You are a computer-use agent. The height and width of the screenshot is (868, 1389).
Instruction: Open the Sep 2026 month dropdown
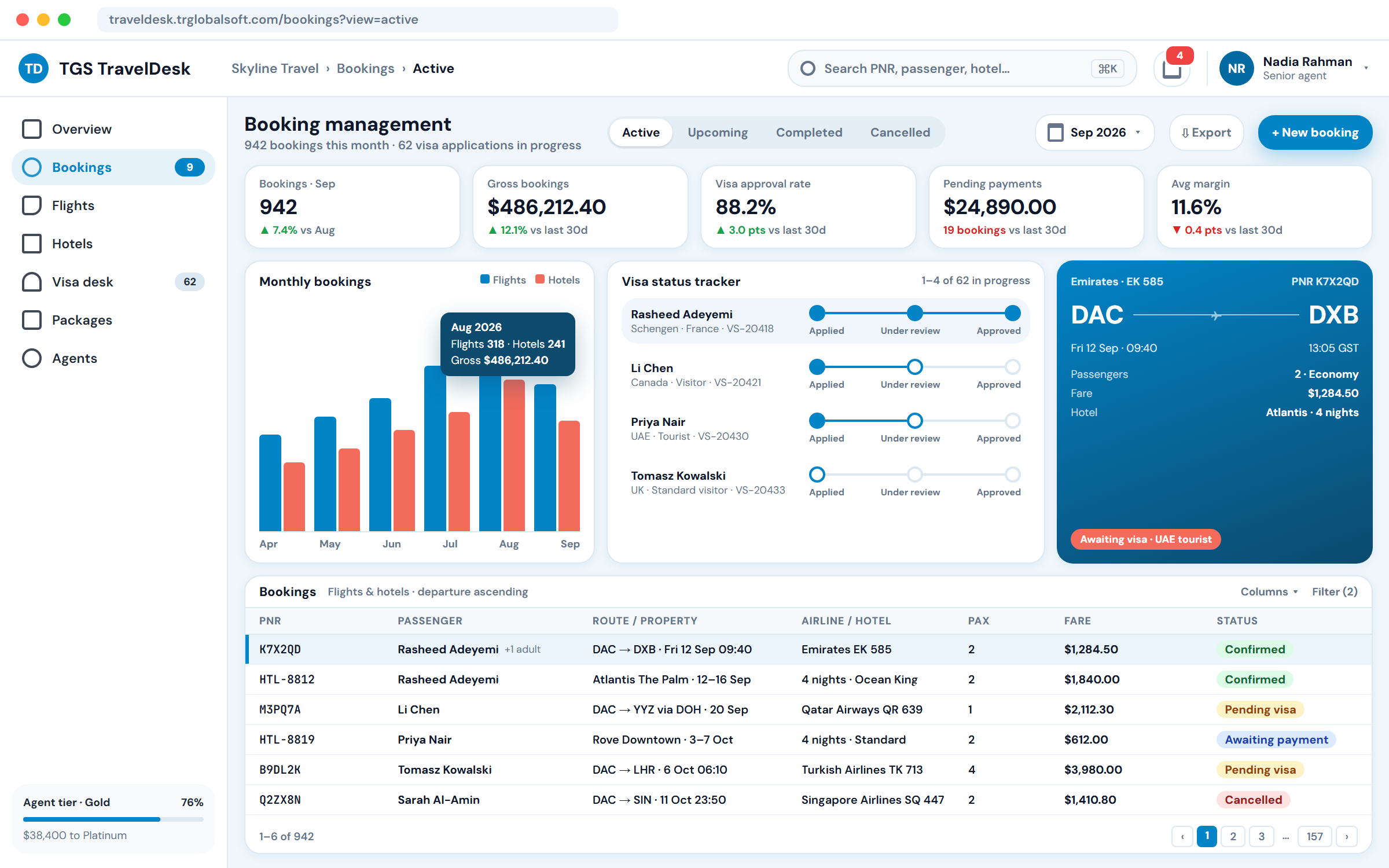(x=1094, y=133)
